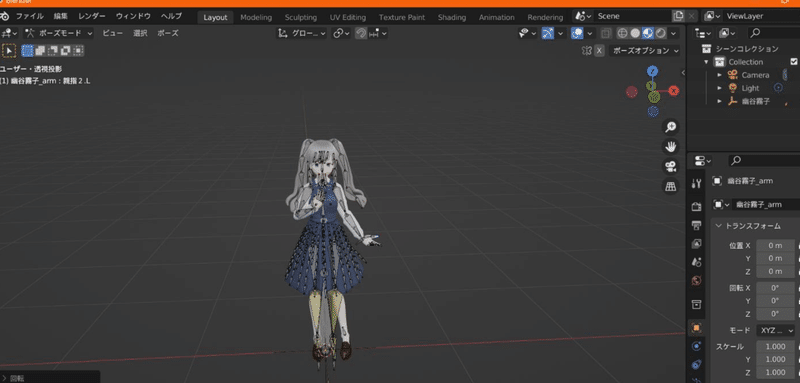The width and height of the screenshot is (800, 383).
Task: Open the Output properties tab icon
Action: click(x=696, y=225)
